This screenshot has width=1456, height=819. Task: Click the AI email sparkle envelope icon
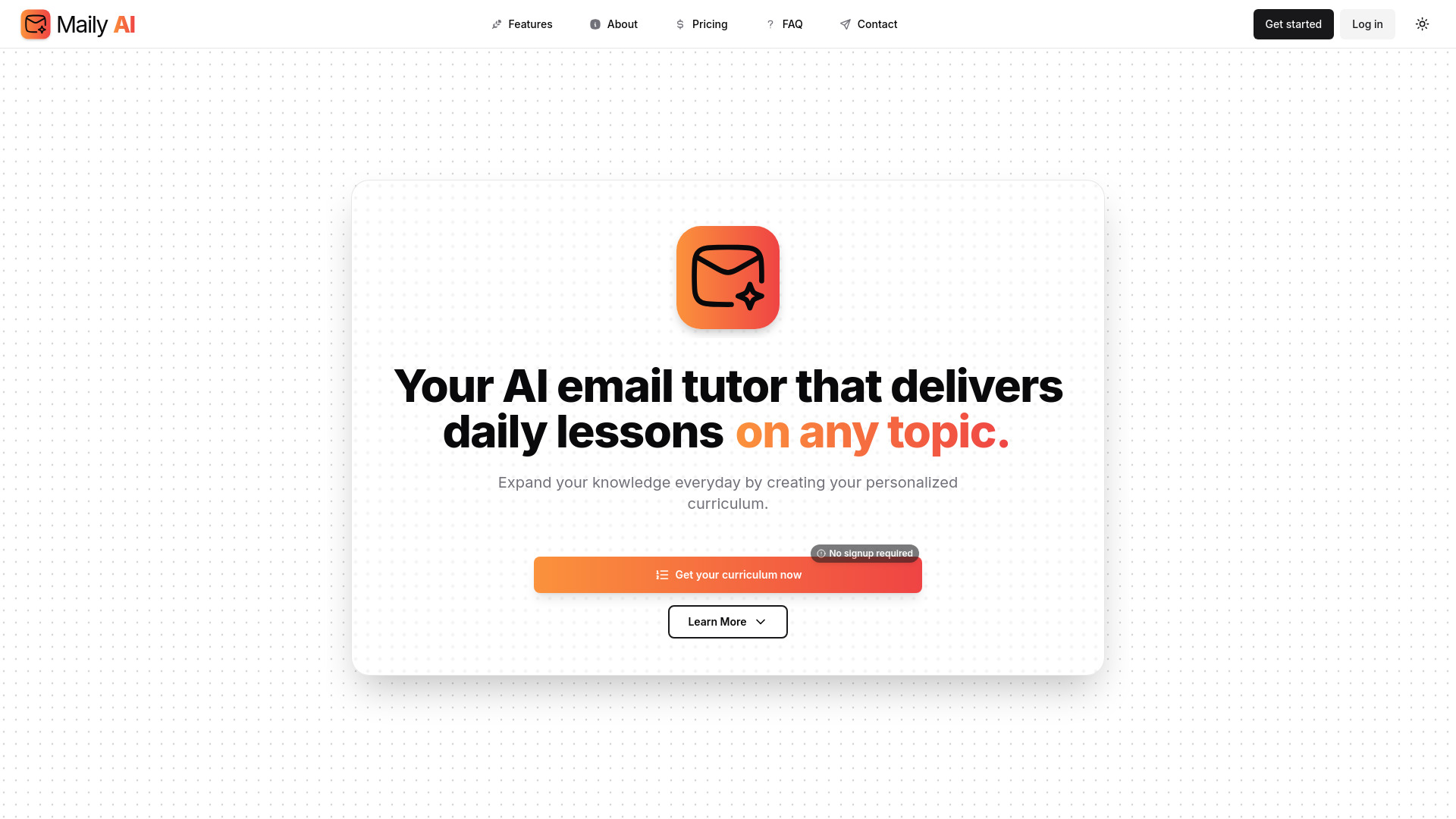728,277
